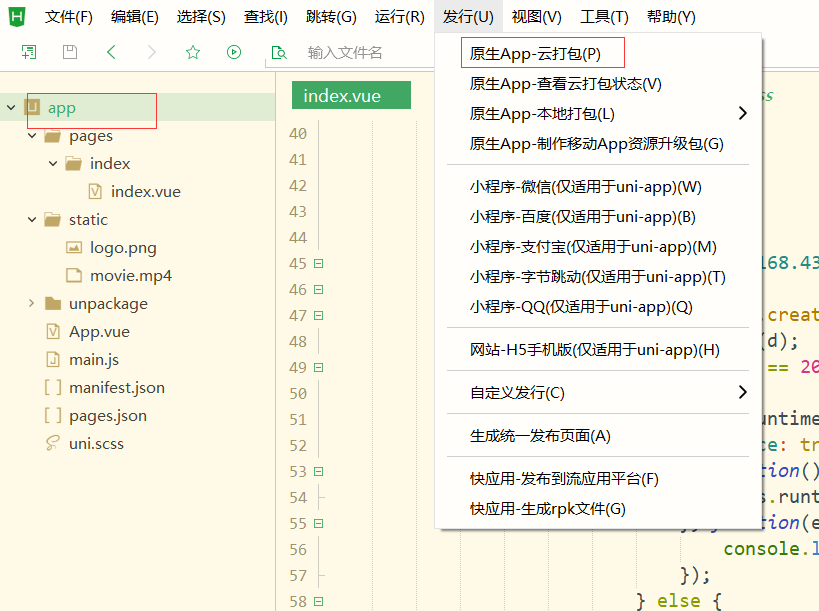Open 原生App-本地打包 submenu arrow
Image resolution: width=819 pixels, height=611 pixels.
pyautogui.click(x=743, y=113)
